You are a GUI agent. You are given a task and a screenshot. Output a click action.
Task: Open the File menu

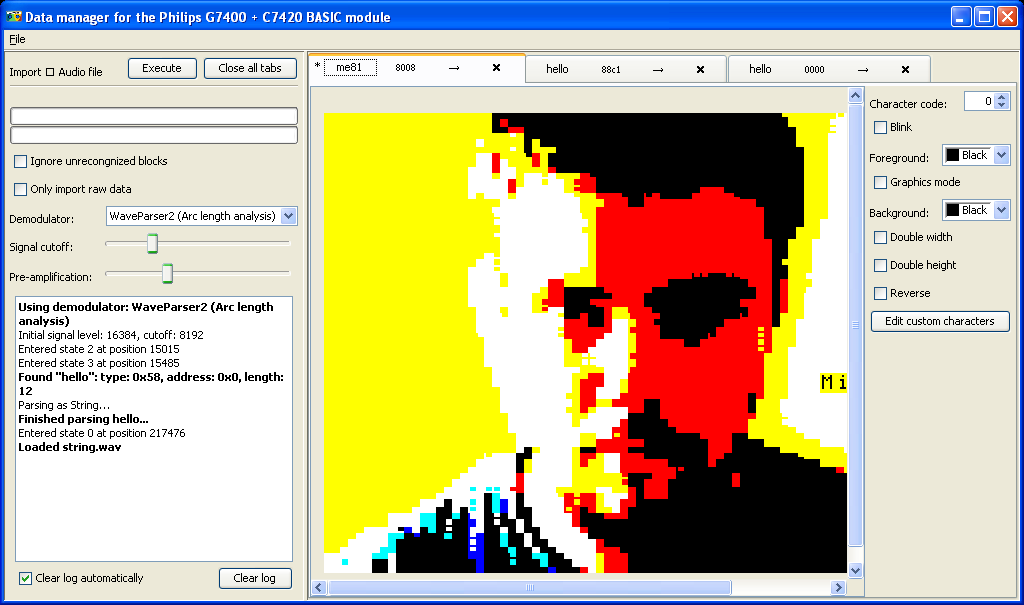coord(17,39)
